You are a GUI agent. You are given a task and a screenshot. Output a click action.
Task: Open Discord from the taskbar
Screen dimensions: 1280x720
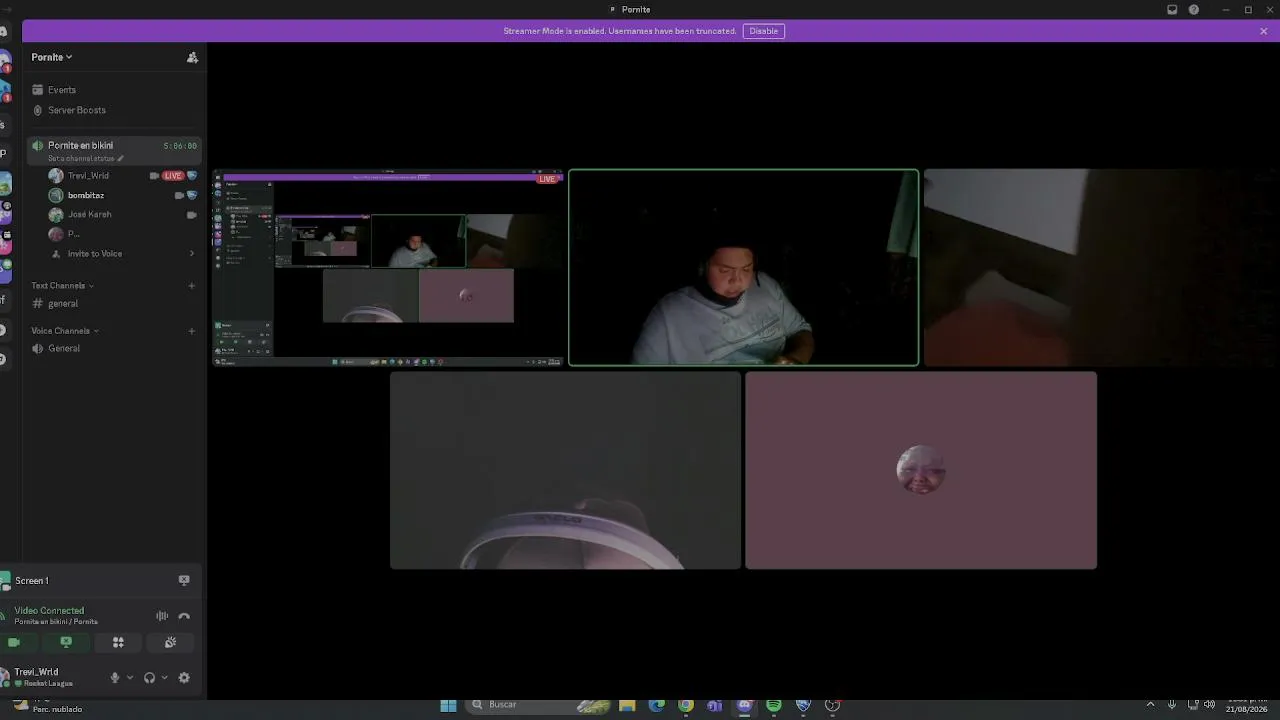point(745,706)
